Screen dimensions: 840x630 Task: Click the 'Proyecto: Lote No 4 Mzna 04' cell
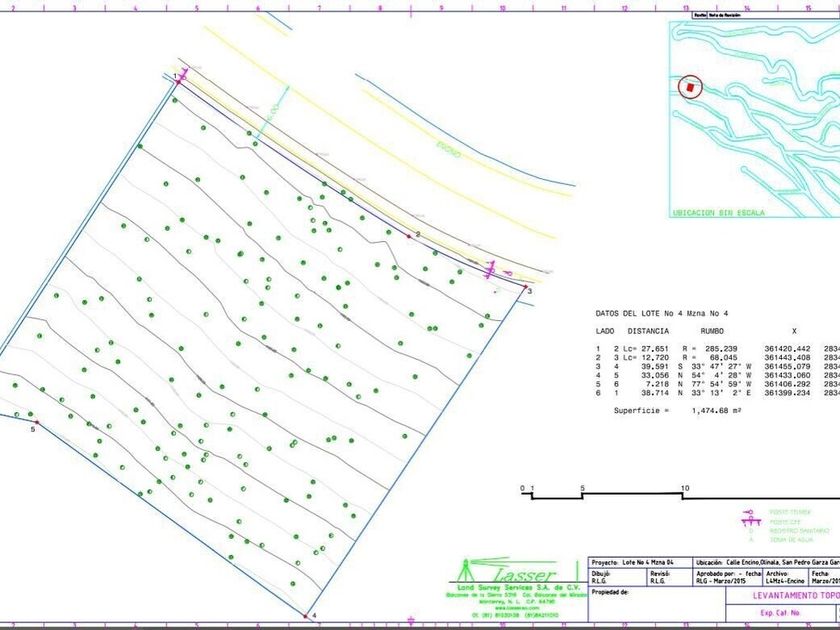click(x=641, y=562)
